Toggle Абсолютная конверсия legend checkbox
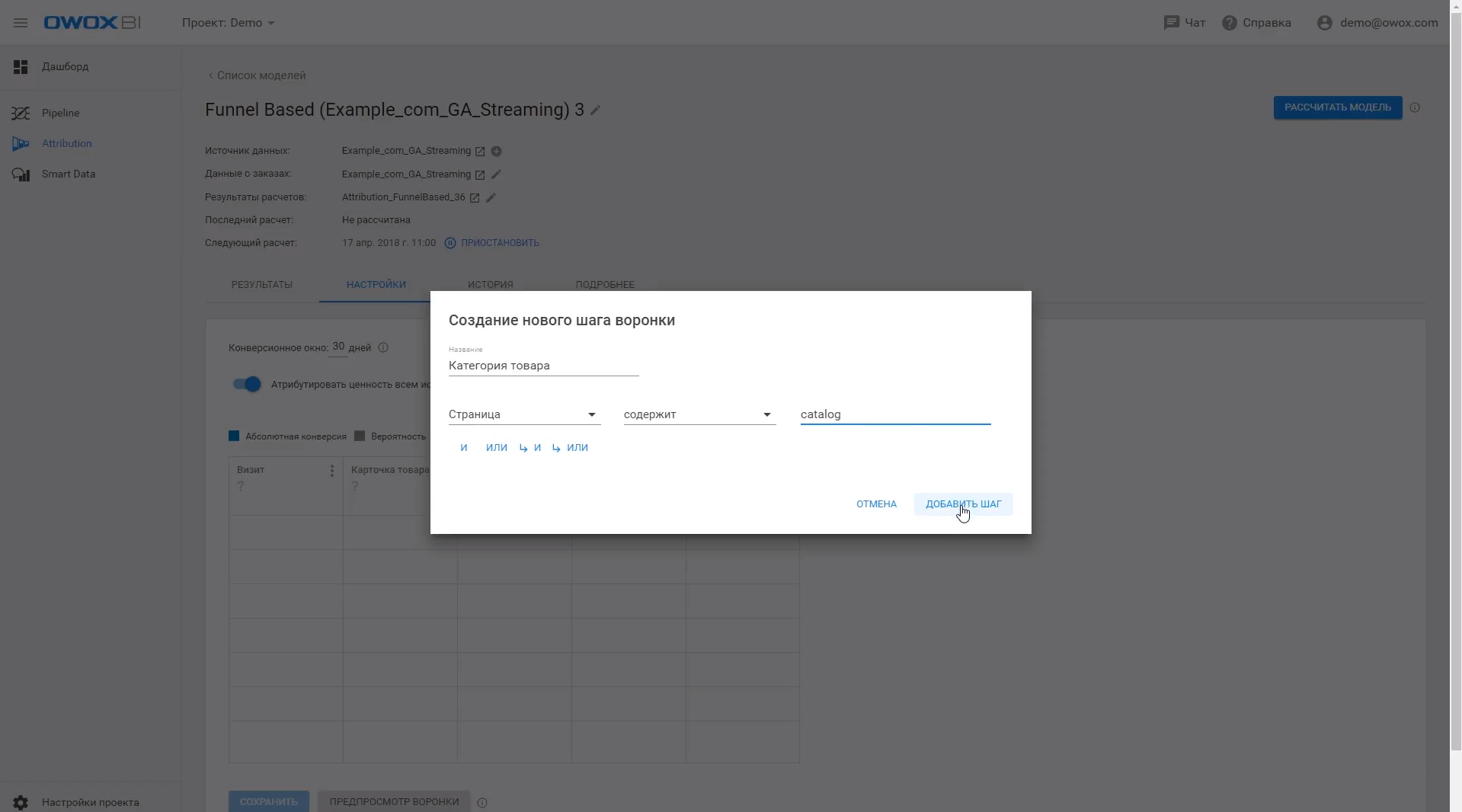This screenshot has height=812, width=1462. 234,436
